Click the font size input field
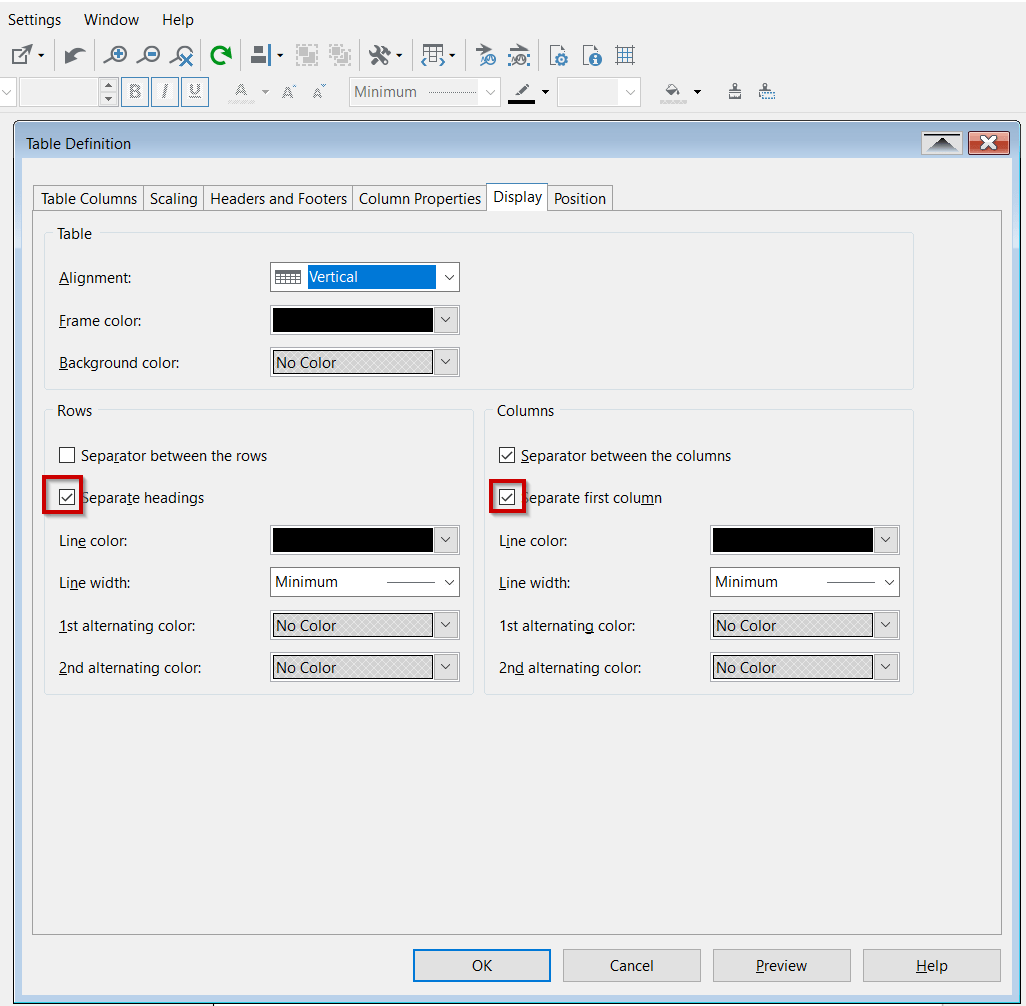This screenshot has height=1006, width=1026. [x=60, y=92]
